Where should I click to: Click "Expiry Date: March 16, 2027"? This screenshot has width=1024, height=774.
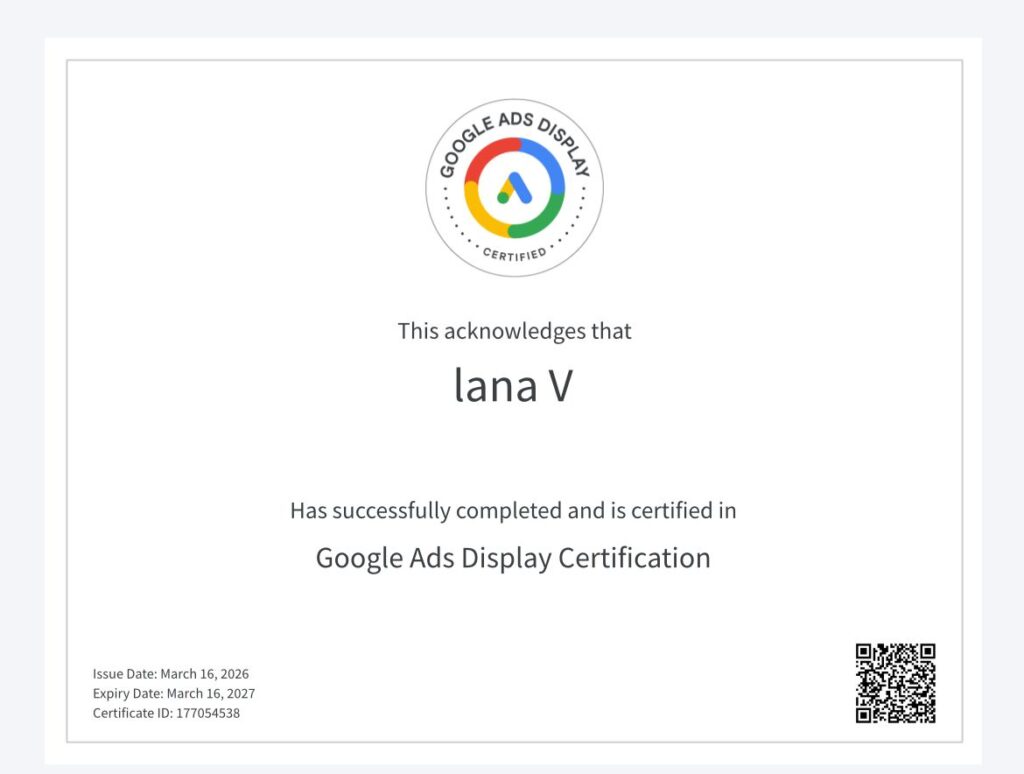174,694
